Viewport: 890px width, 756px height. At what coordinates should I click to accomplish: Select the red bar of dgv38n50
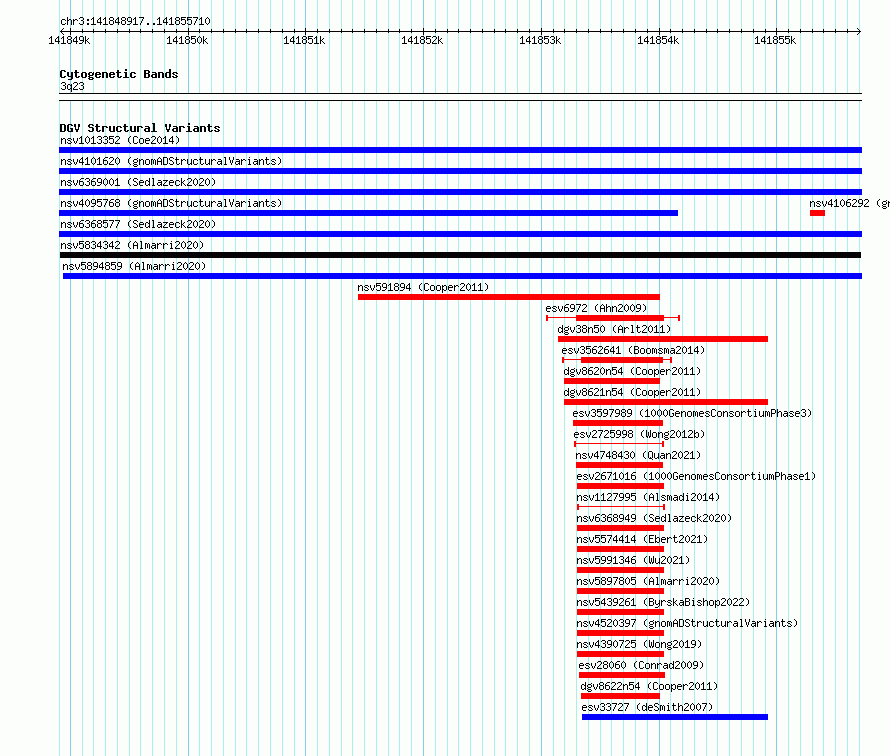click(663, 339)
